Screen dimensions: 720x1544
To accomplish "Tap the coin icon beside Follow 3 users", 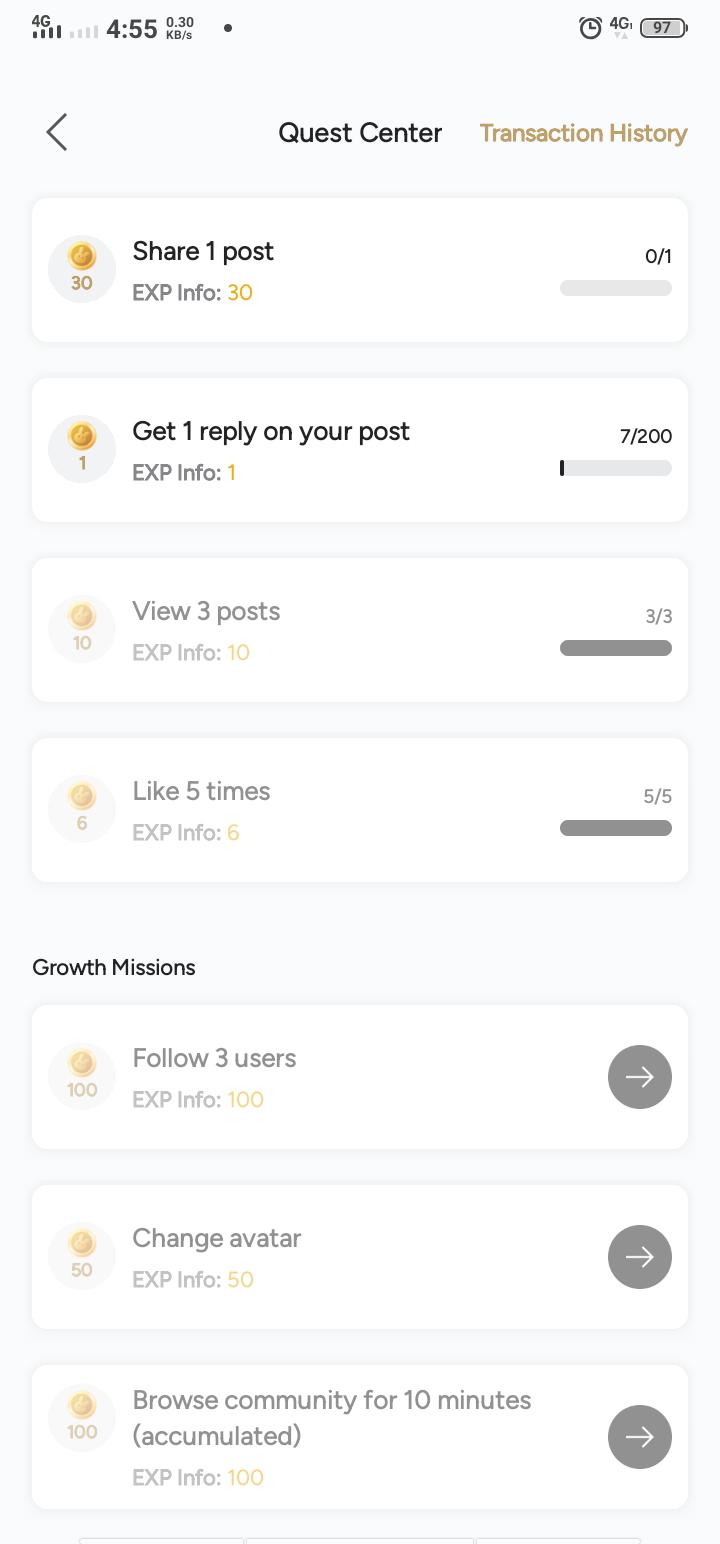I will (x=82, y=1076).
